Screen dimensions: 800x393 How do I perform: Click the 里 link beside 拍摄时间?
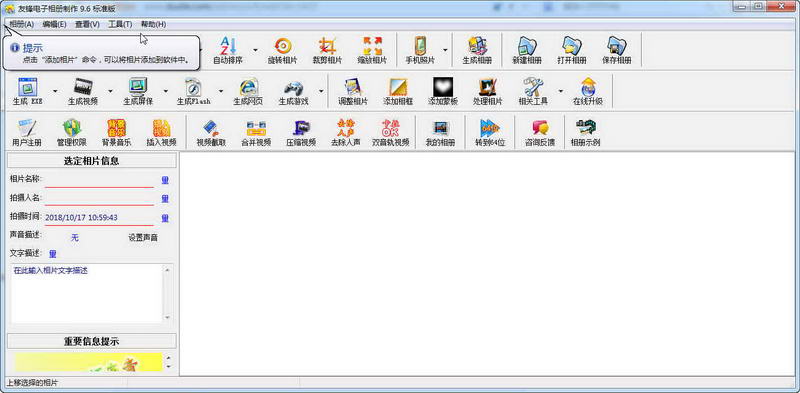coord(165,218)
